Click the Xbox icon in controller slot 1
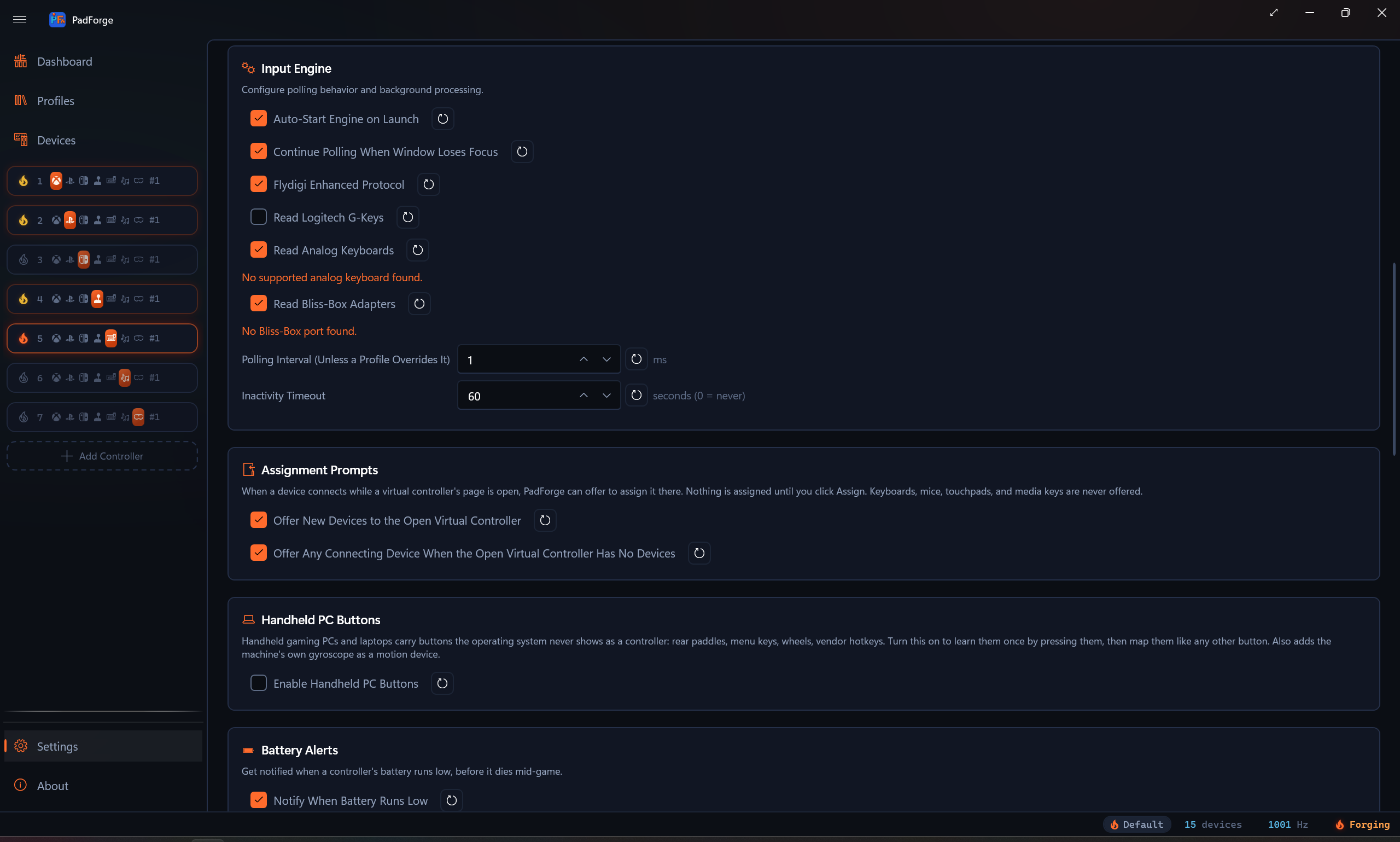Screen dimensions: 1400x842 pos(56,181)
